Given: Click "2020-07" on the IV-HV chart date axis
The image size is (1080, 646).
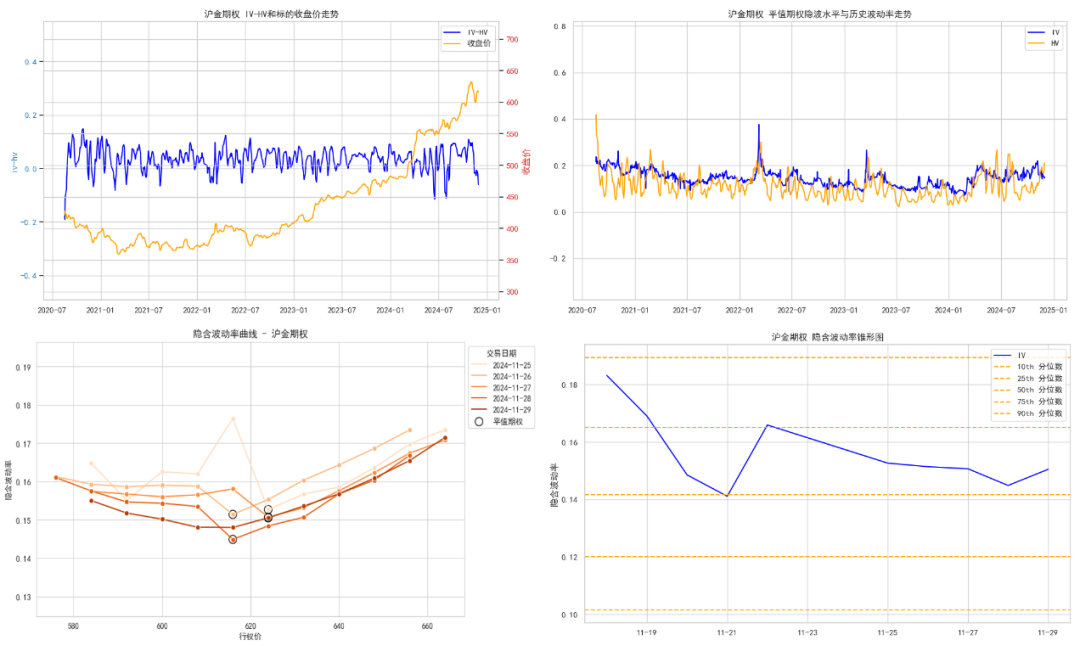Looking at the screenshot, I should (52, 311).
